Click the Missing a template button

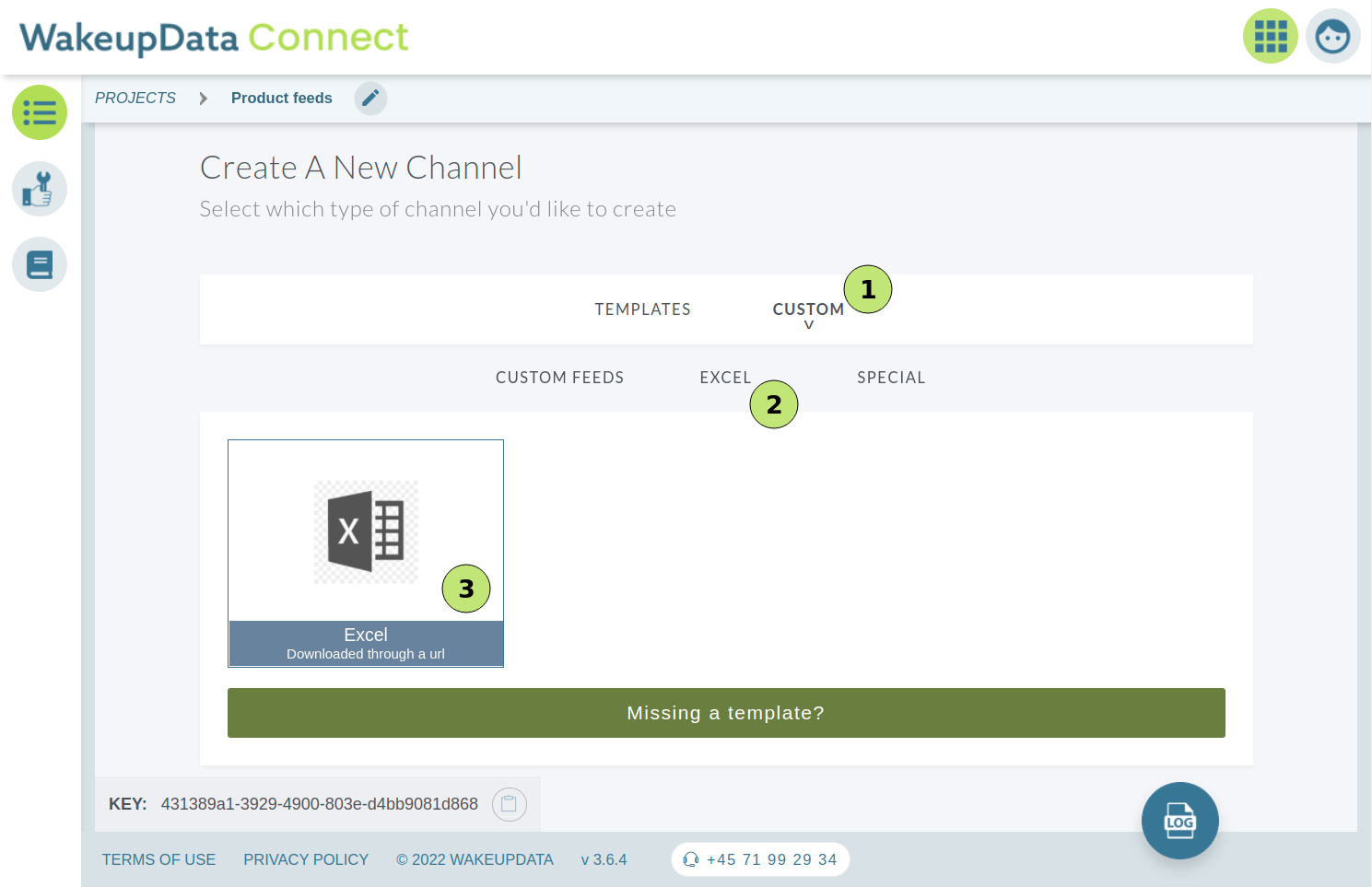click(726, 713)
